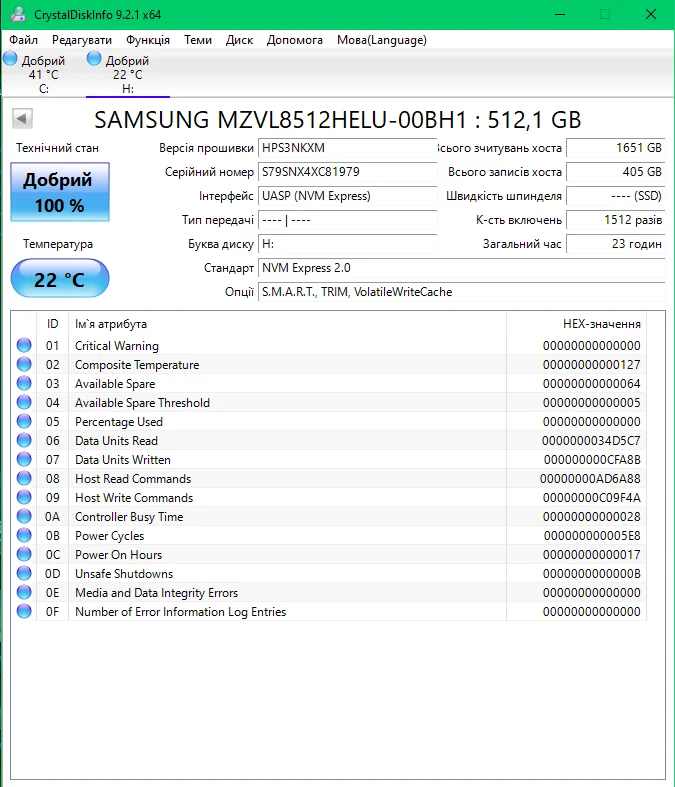
Task: Select the Composite Temperature attribute name
Action: click(x=137, y=365)
